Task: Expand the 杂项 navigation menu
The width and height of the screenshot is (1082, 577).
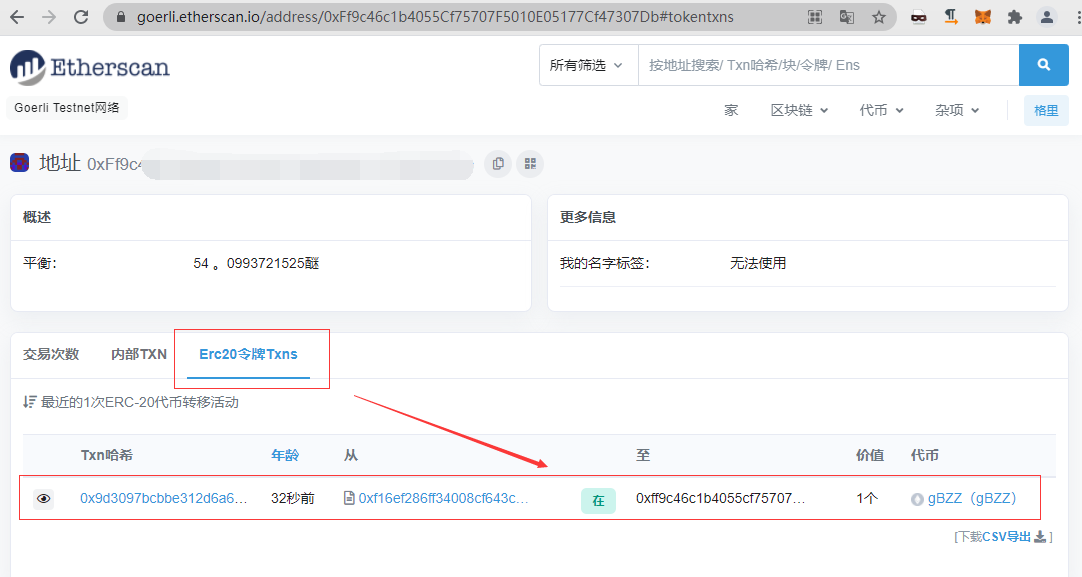Action: 957,110
